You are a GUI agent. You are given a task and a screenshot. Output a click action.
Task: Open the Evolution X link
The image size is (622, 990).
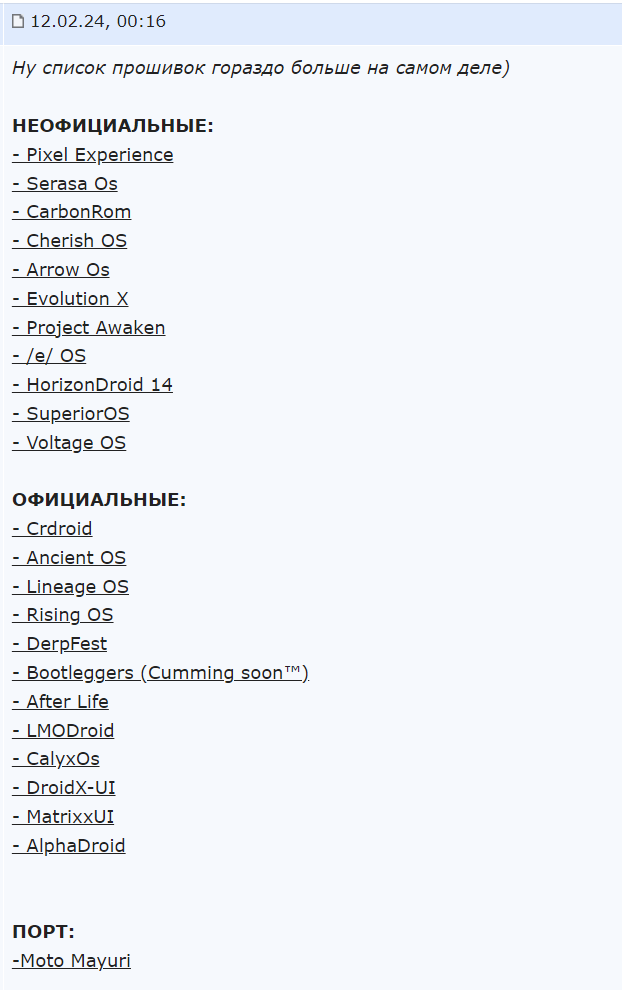pyautogui.click(x=70, y=299)
